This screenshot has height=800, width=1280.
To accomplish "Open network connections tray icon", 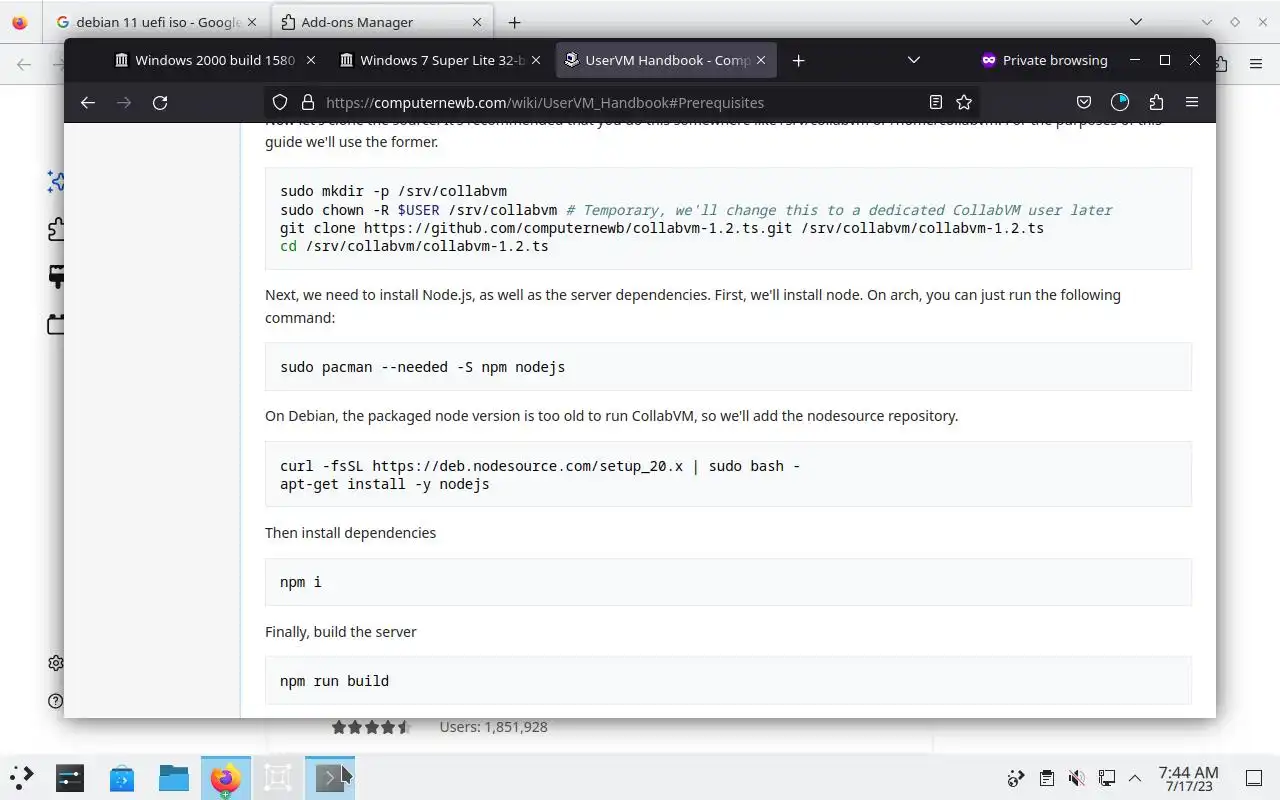I will tap(1106, 778).
